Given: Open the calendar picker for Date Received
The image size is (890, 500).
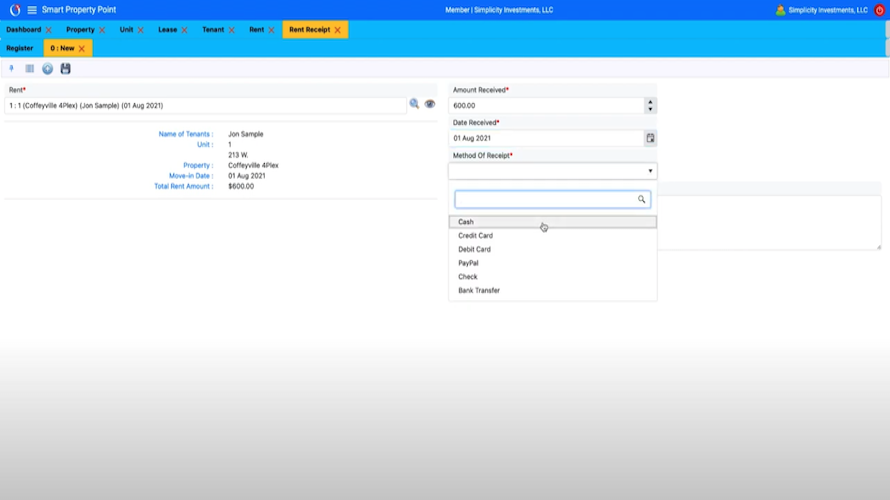Looking at the screenshot, I should (x=650, y=138).
